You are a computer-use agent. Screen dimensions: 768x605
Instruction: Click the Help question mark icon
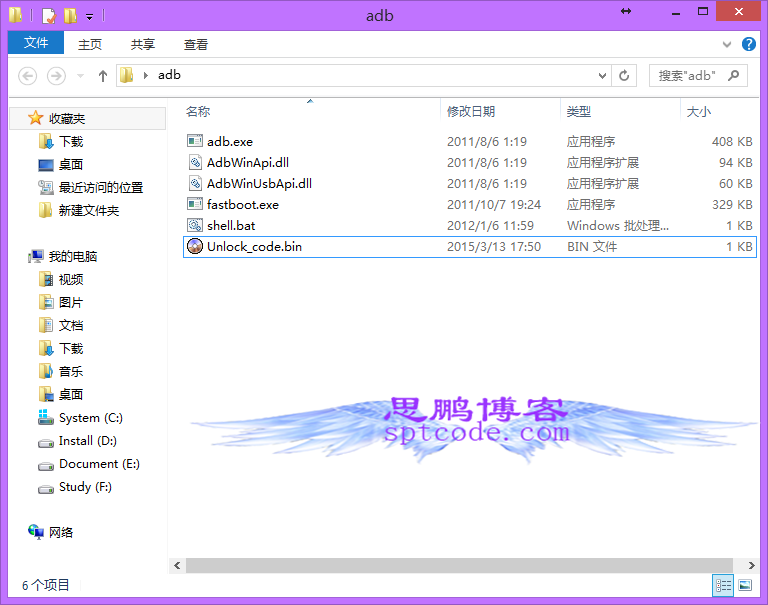pos(748,44)
